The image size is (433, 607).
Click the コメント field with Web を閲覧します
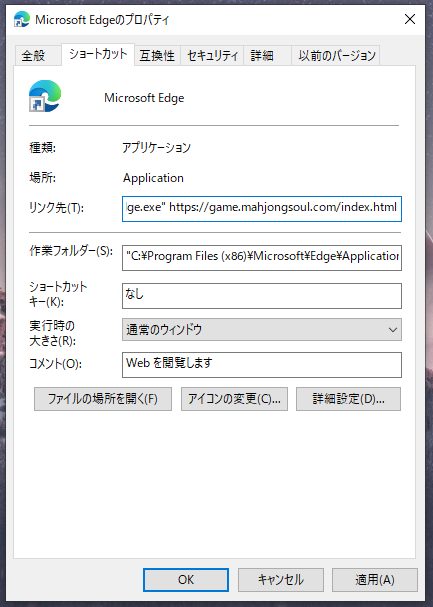[x=262, y=365]
